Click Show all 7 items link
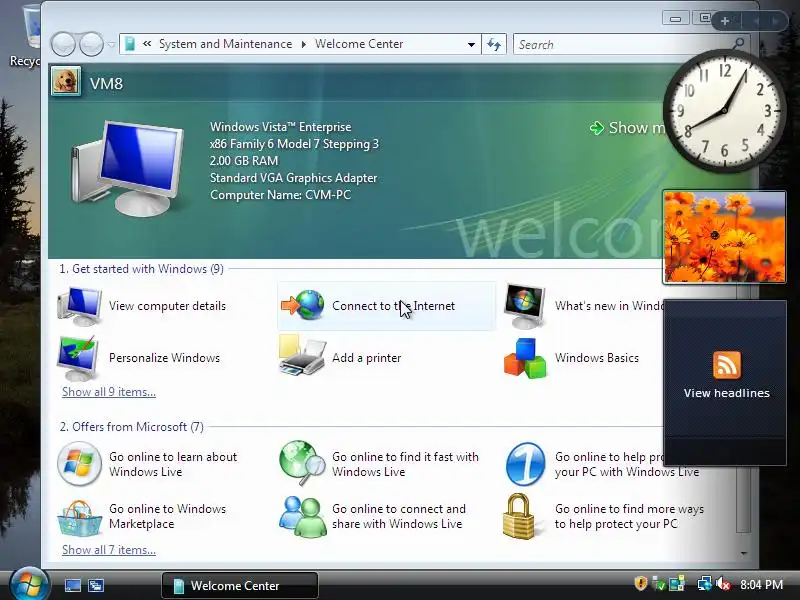800x600 pixels. pyautogui.click(x=109, y=550)
